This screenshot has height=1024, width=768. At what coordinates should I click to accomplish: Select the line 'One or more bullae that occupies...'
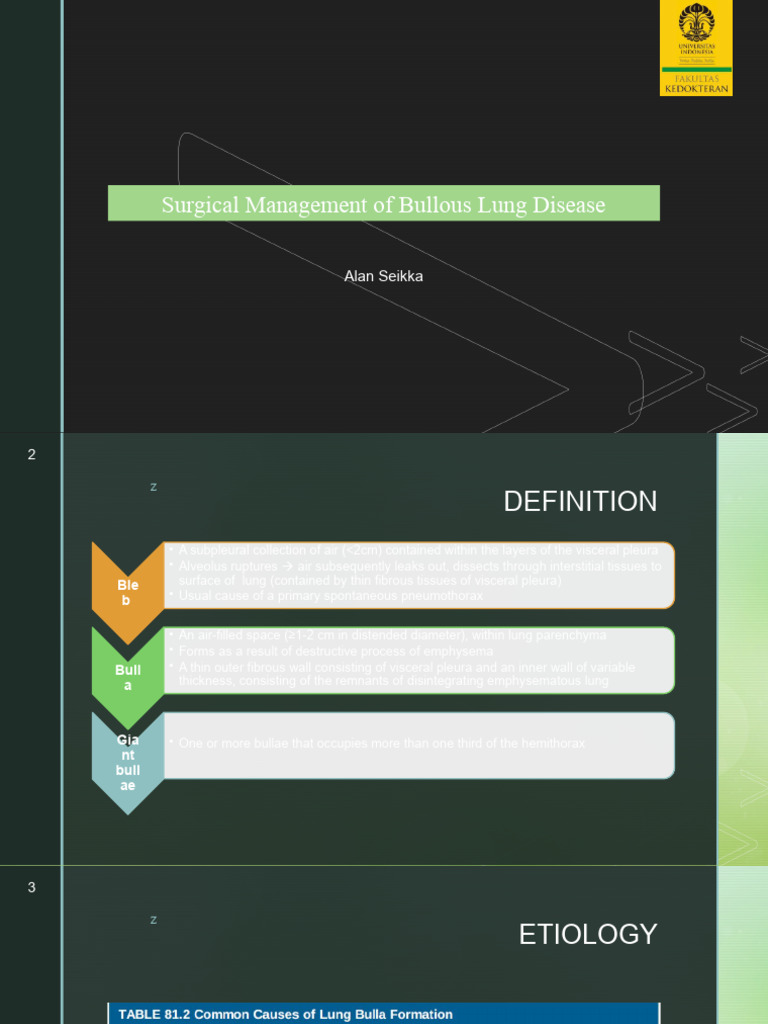pos(381,743)
